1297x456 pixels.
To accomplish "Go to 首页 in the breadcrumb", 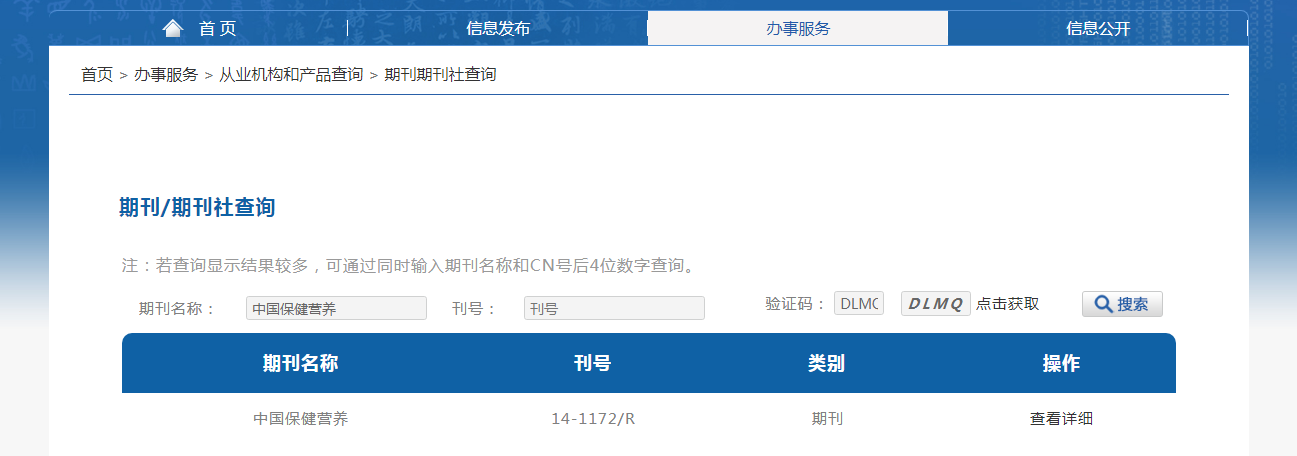I will 97,75.
